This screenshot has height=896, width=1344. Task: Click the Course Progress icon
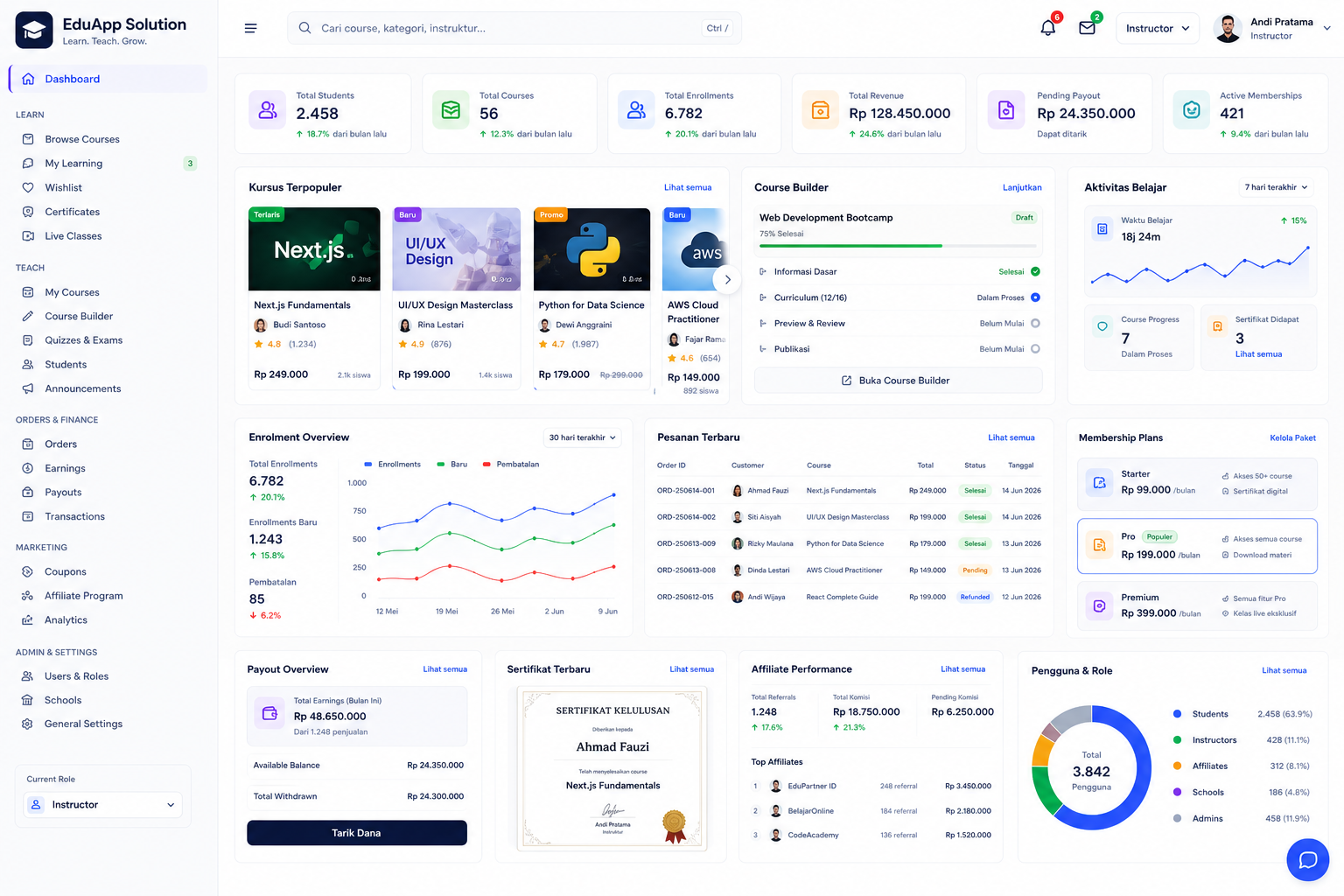(1102, 326)
